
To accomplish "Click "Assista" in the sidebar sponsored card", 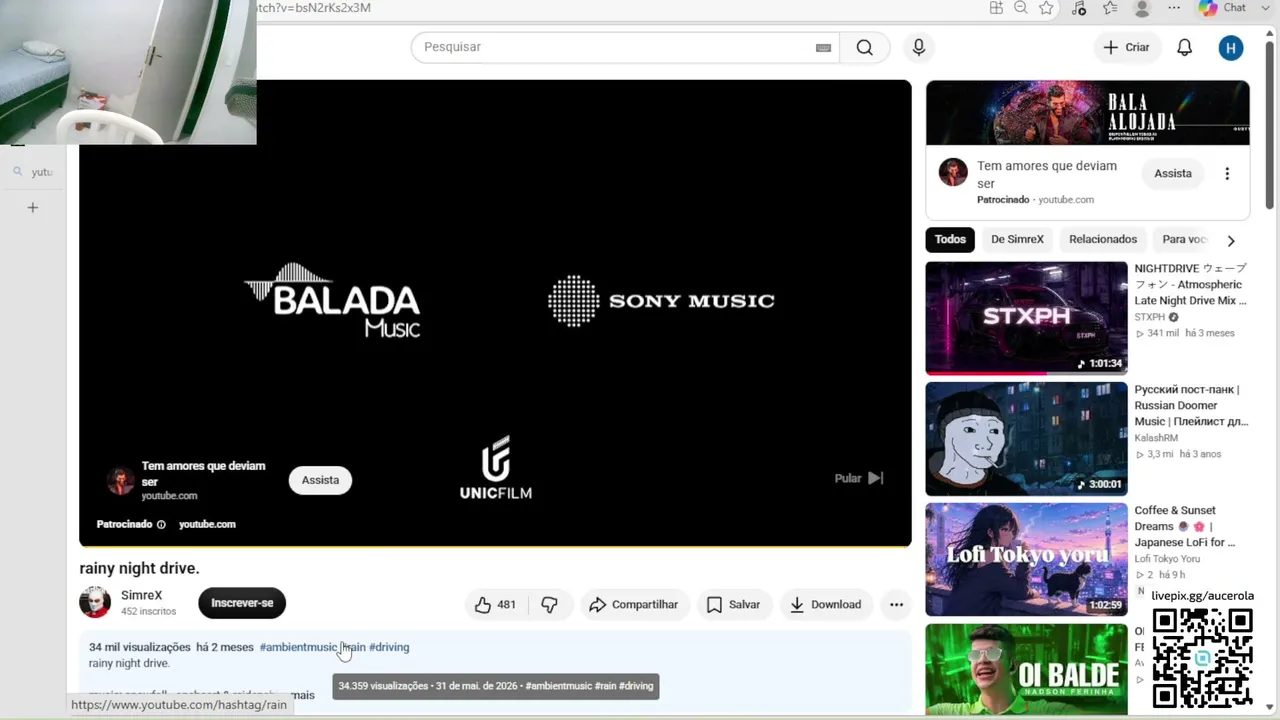I will (x=1173, y=173).
